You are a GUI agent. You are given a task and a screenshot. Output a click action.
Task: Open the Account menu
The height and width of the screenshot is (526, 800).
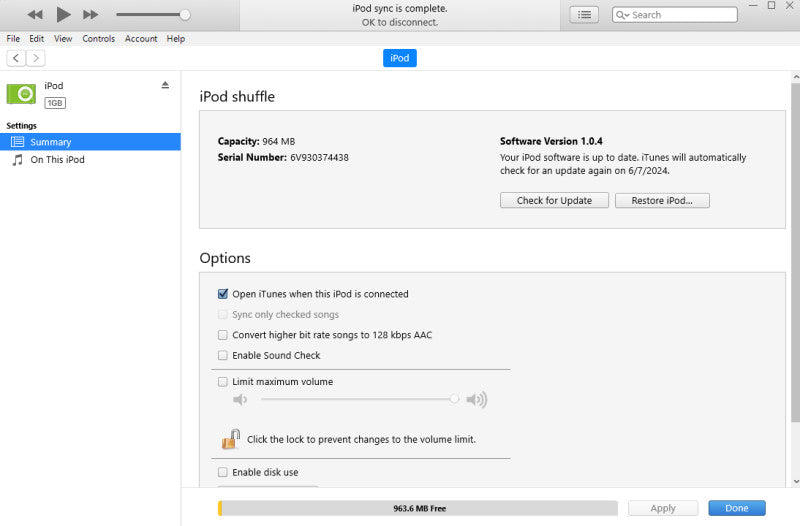[x=141, y=39]
